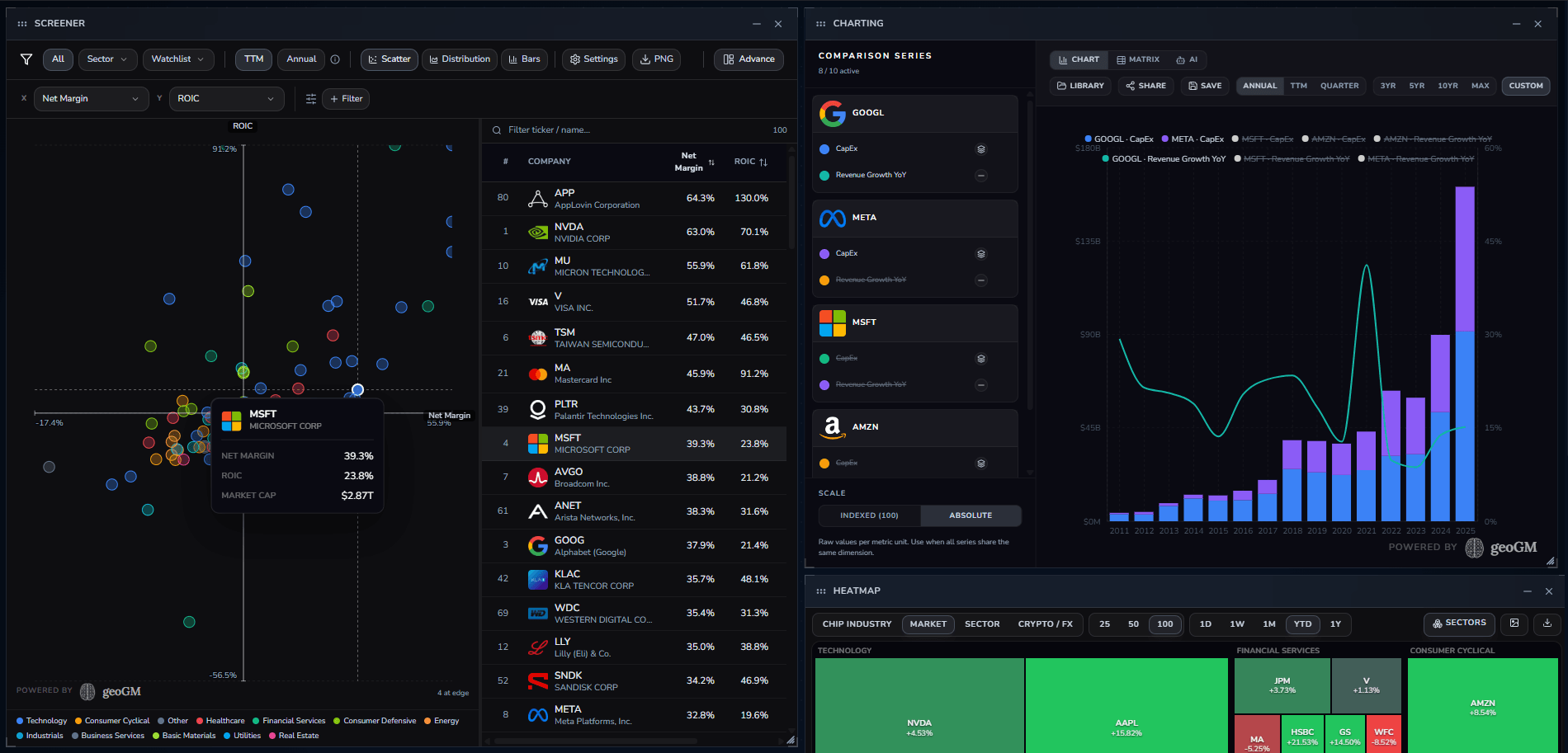1568x753 pixels.
Task: Click the funnel filter icon in Screener
Action: (26, 59)
